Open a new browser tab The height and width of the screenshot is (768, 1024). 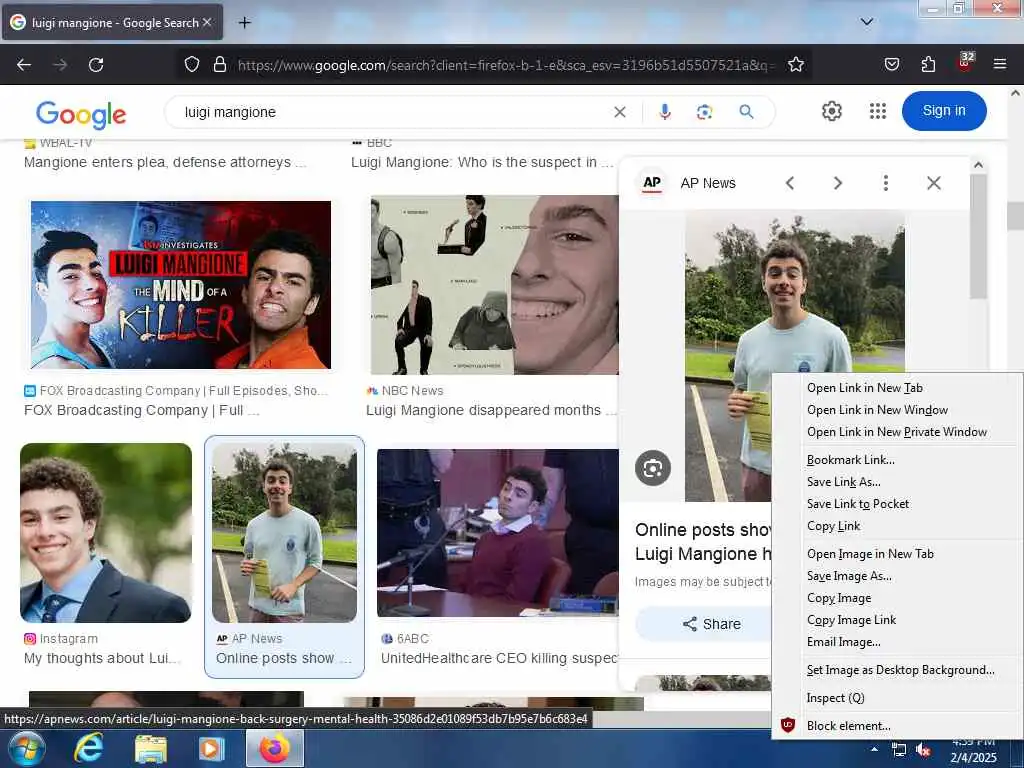pyautogui.click(x=244, y=23)
